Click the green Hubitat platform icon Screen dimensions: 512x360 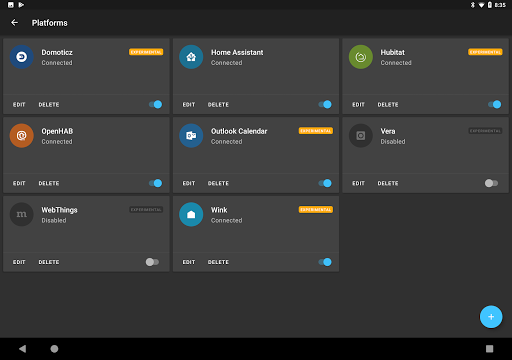[361, 57]
